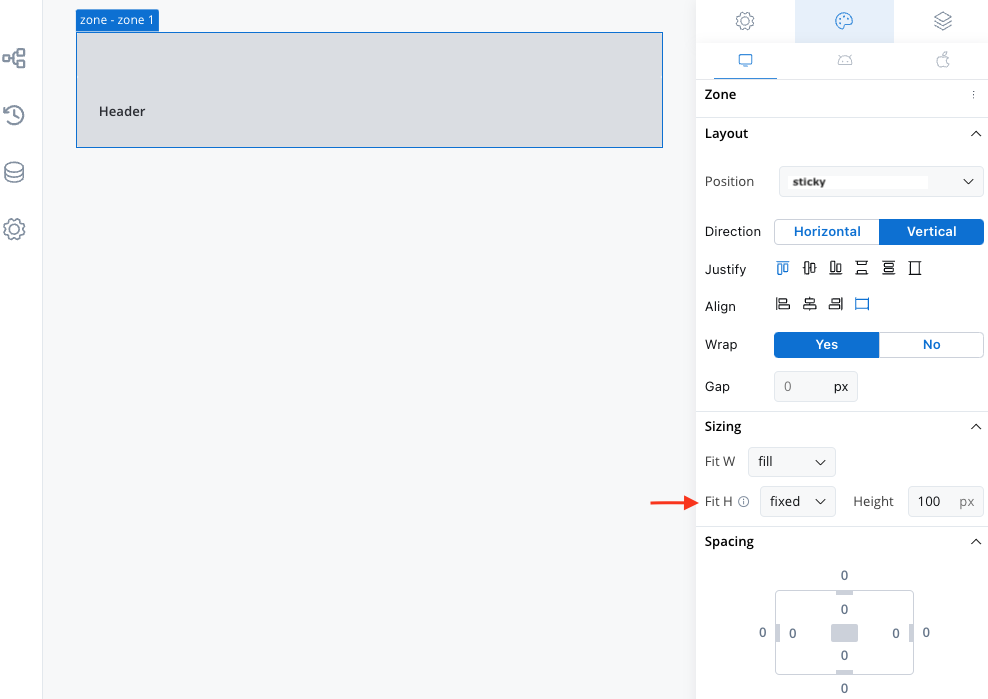Click the top padding value
Image resolution: width=988 pixels, height=699 pixels.
click(x=844, y=609)
